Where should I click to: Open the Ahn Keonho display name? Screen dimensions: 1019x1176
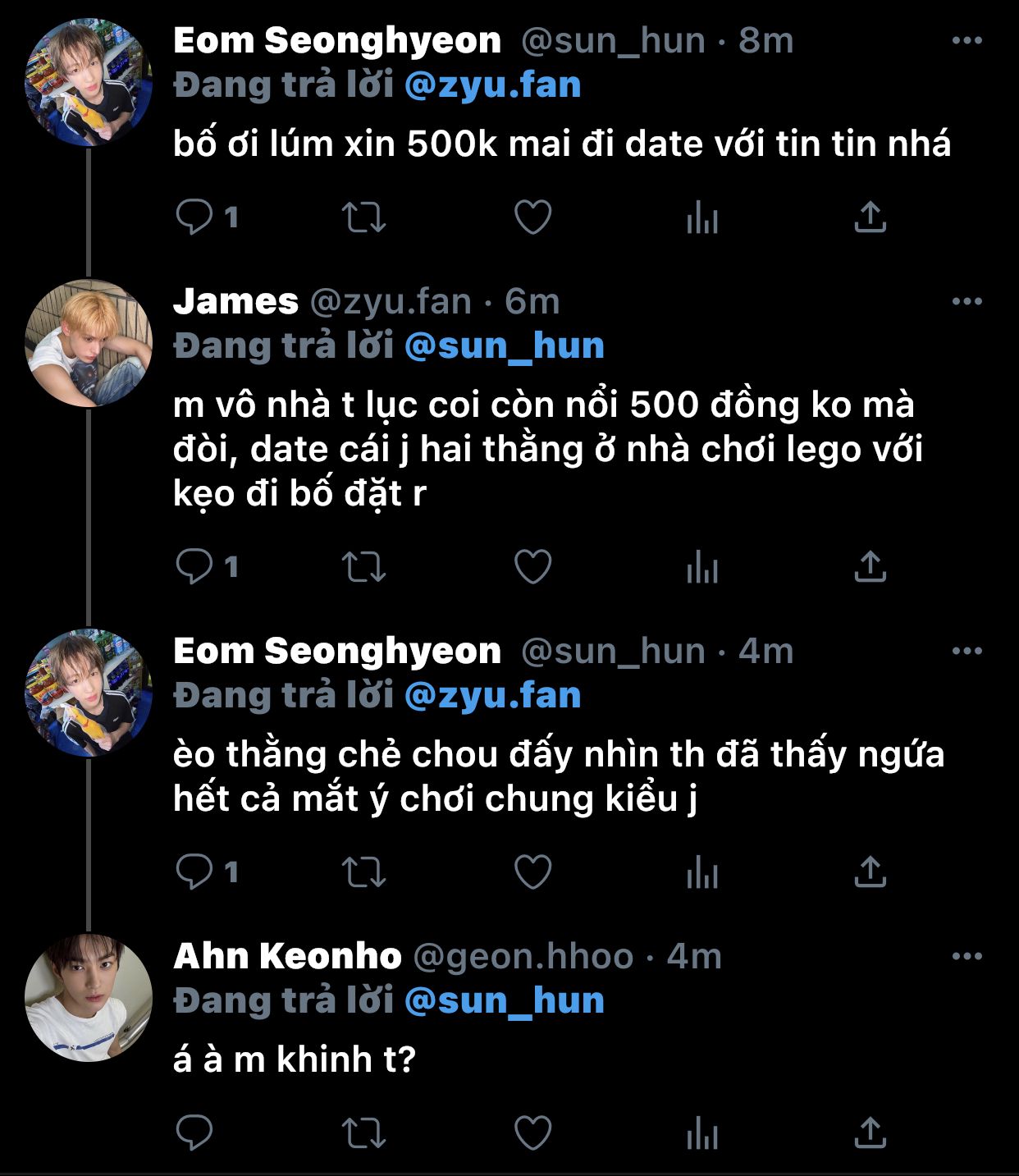(x=287, y=956)
